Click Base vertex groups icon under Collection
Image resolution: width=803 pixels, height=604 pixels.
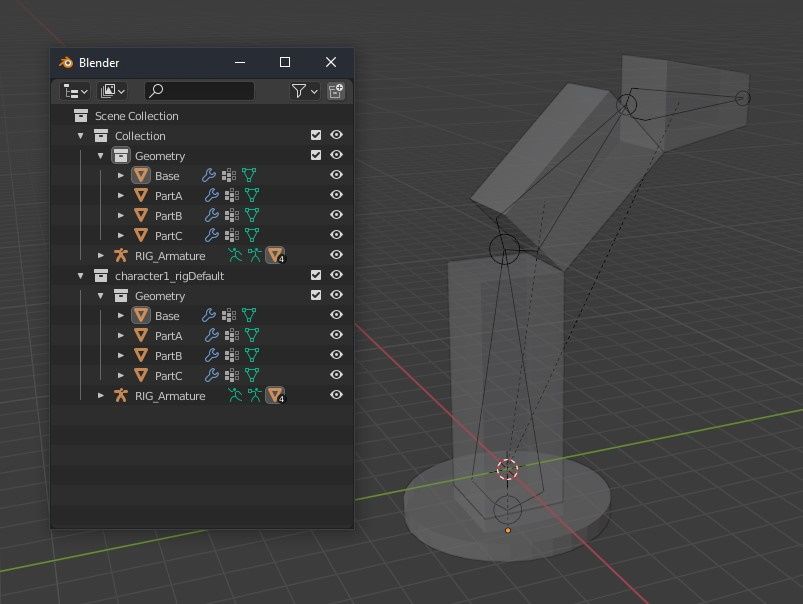[228, 175]
